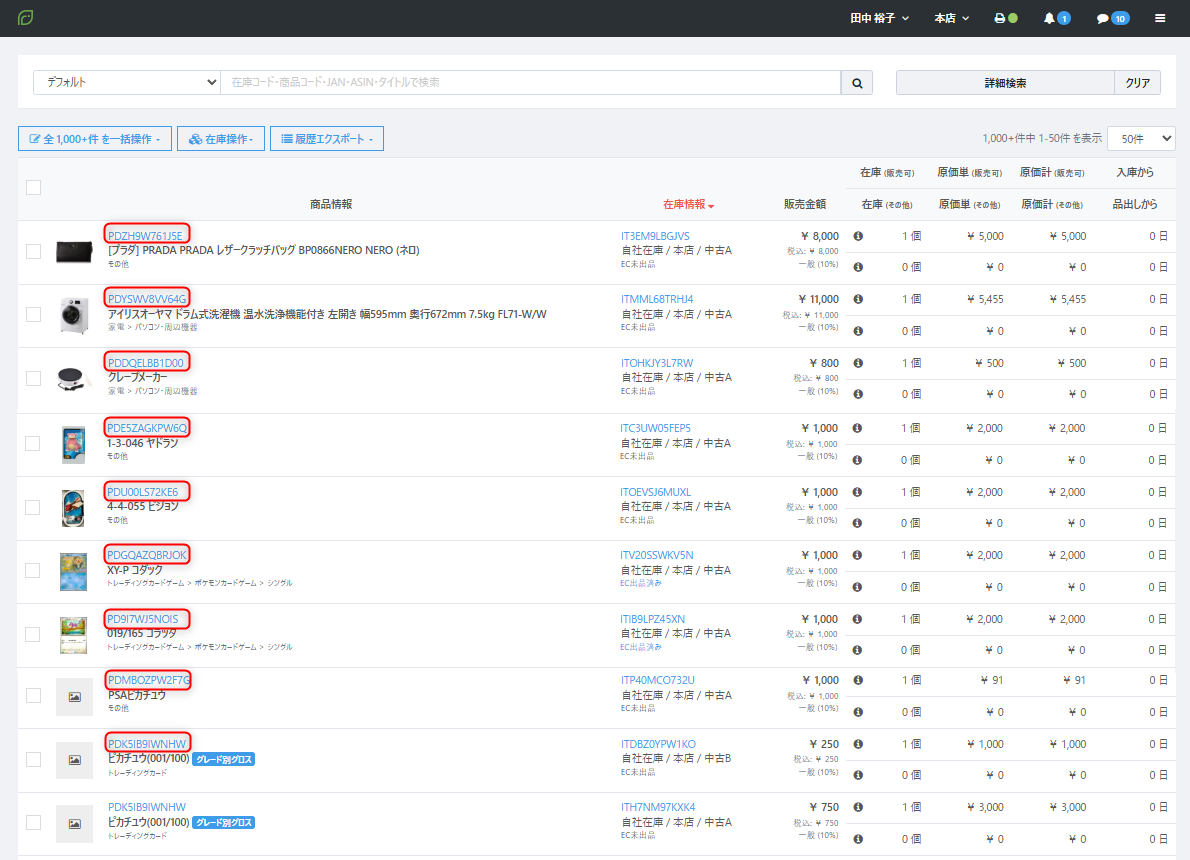Click the washing machine product thumbnail
Screen dimensions: 1190x860
pos(74,314)
